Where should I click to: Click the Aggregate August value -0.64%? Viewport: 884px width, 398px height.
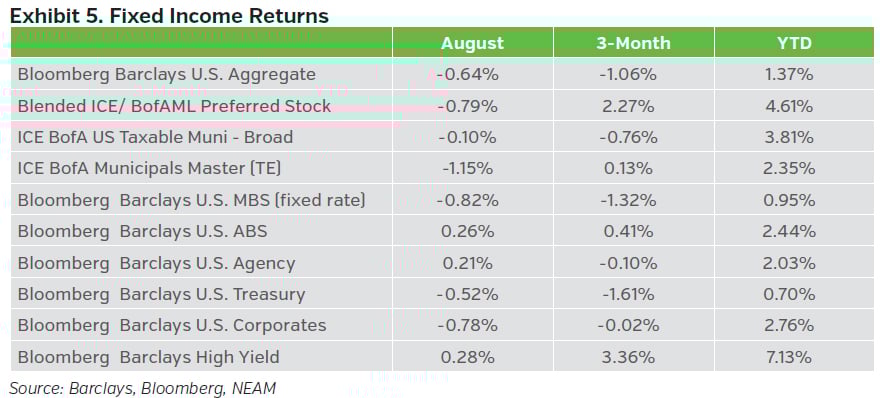click(472, 74)
